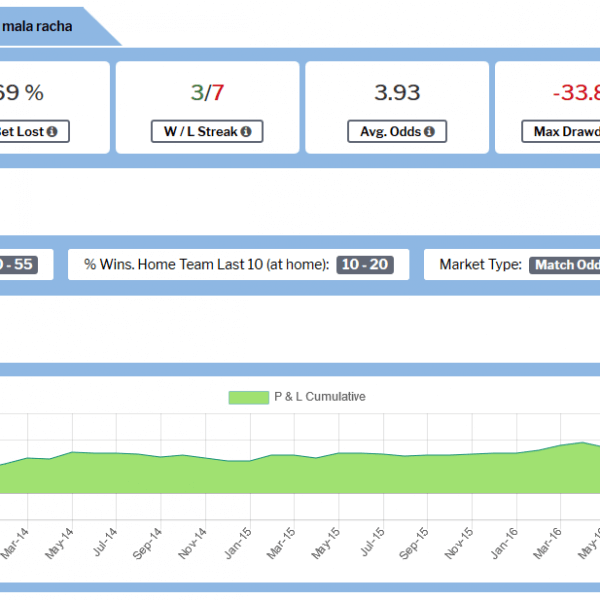Click the Nov-15 axis label
600x600 pixels.
459,544
